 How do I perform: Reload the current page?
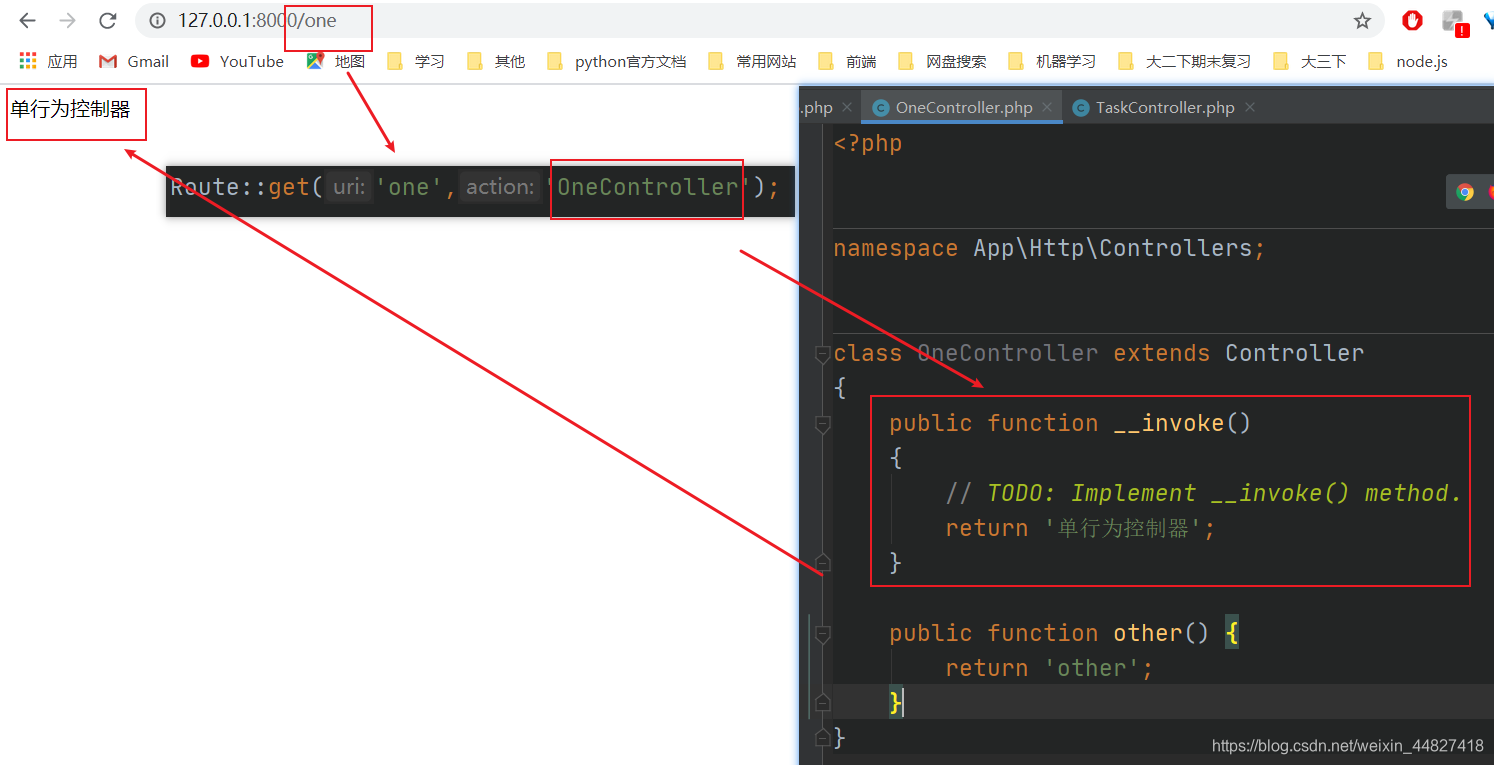[108, 20]
